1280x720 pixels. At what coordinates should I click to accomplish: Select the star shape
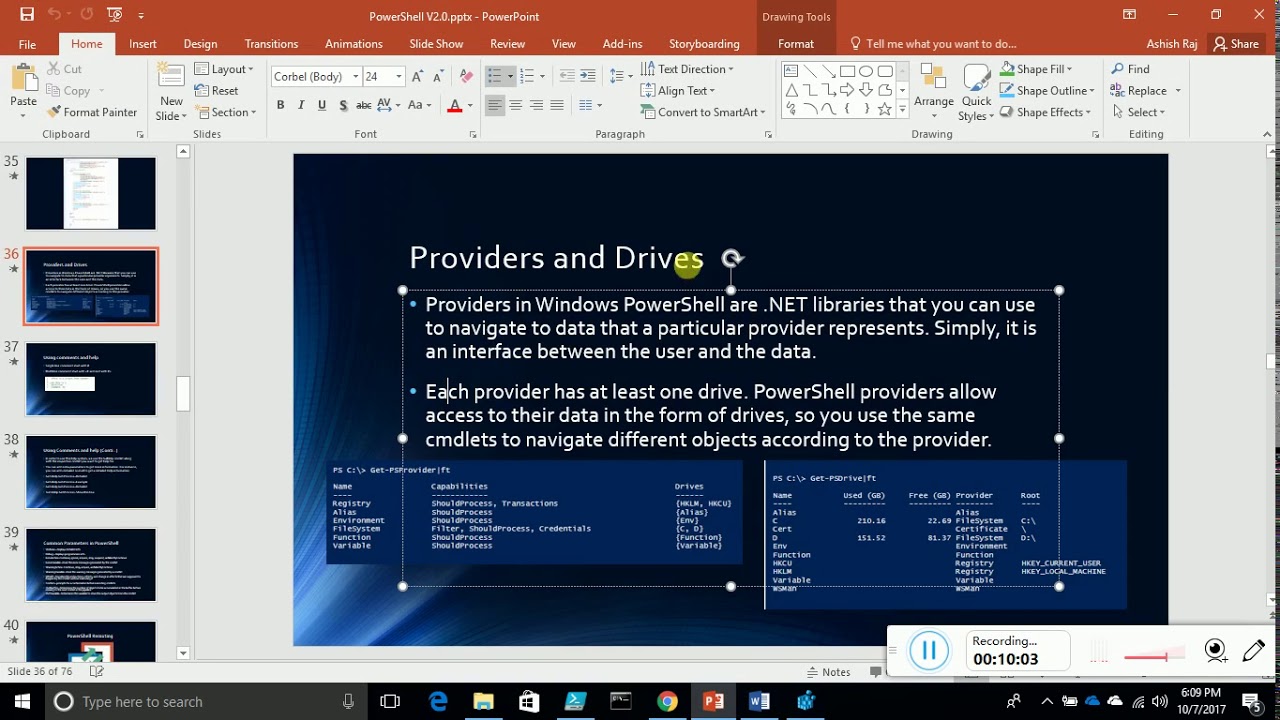[x=885, y=109]
